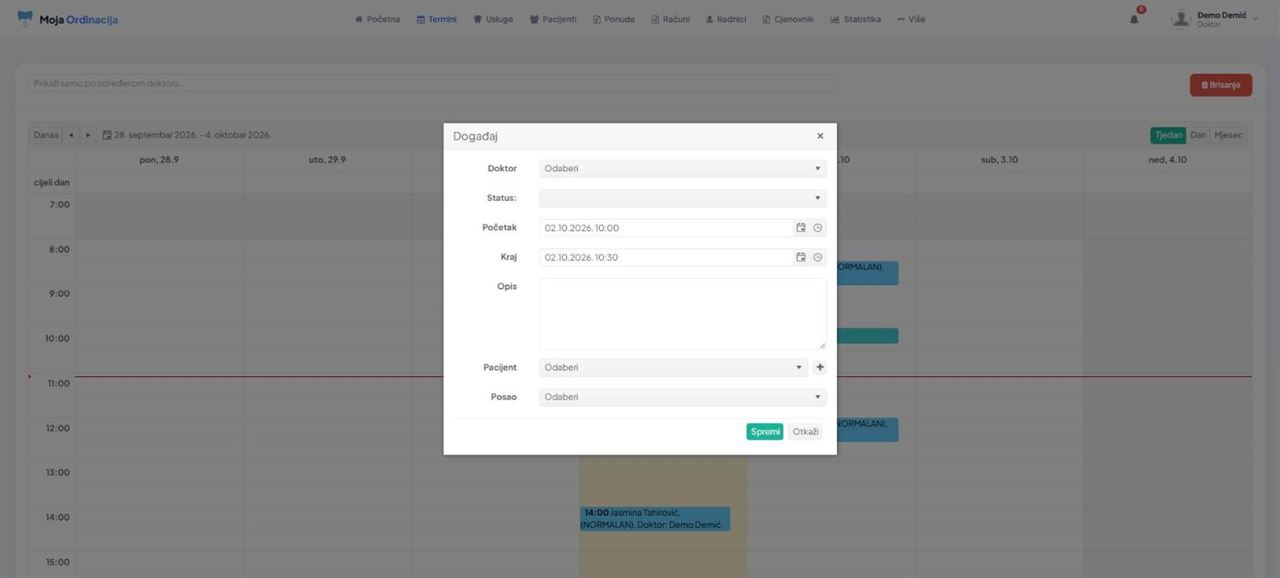Expand the Pacijent dropdown

pyautogui.click(x=673, y=368)
